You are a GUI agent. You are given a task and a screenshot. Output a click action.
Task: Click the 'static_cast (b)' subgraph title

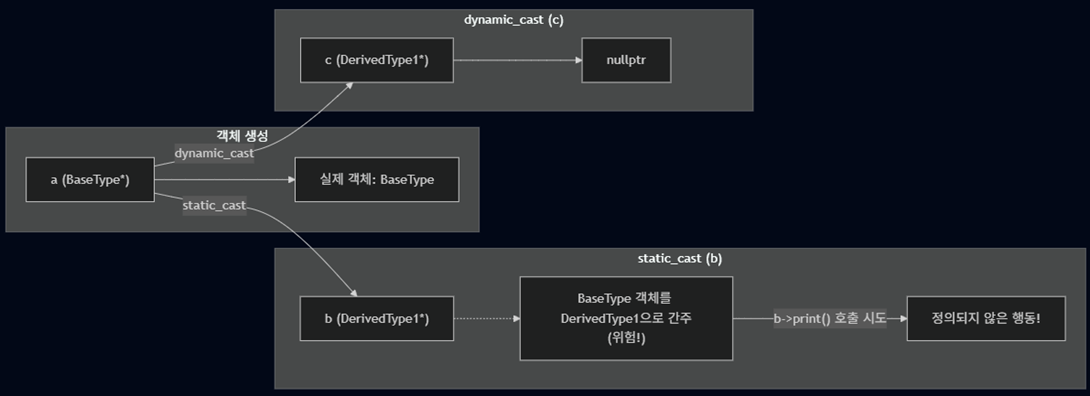coord(680,258)
